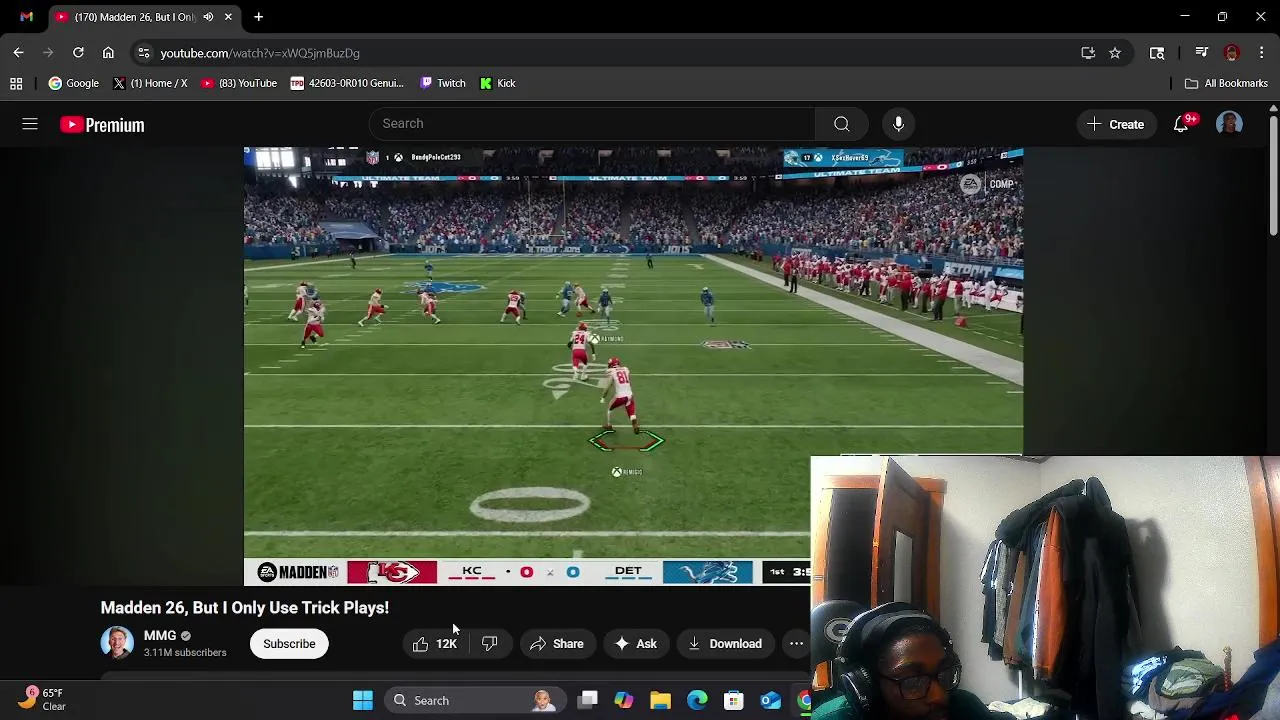Go back with browser back arrow

click(x=18, y=53)
